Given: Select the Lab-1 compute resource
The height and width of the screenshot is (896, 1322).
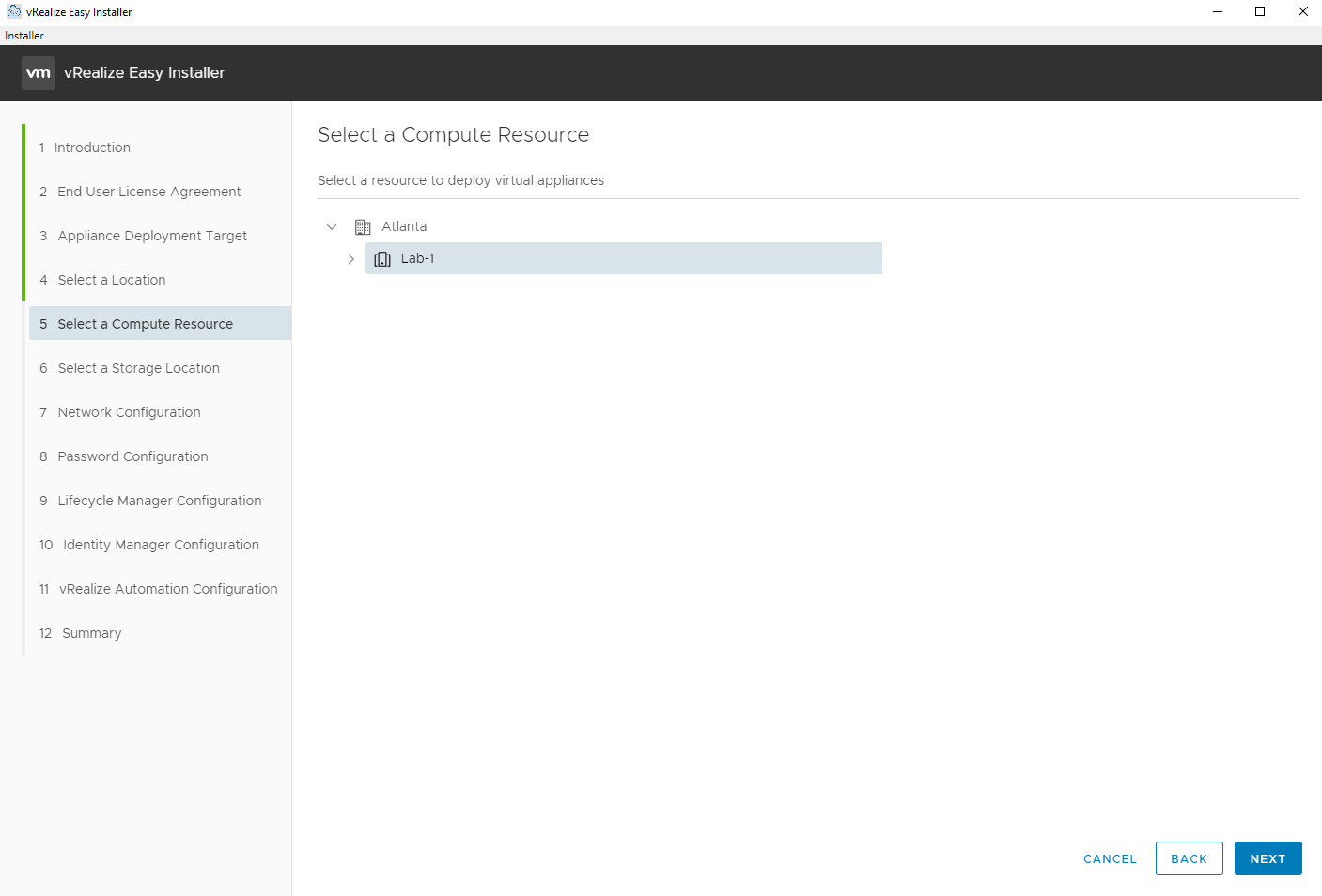Looking at the screenshot, I should (623, 258).
